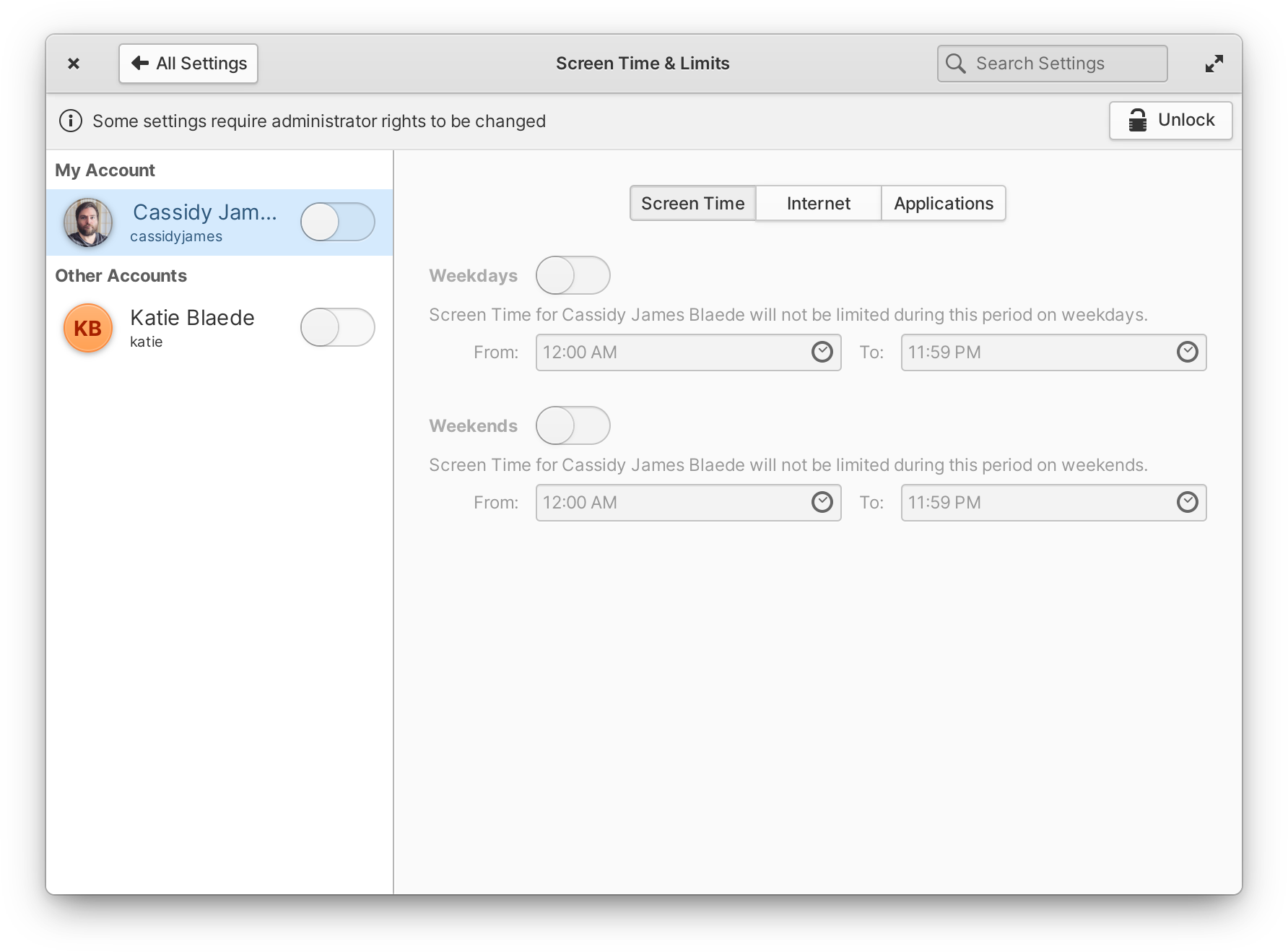Open Weekdays From time picker clock icon

pyautogui.click(x=822, y=352)
